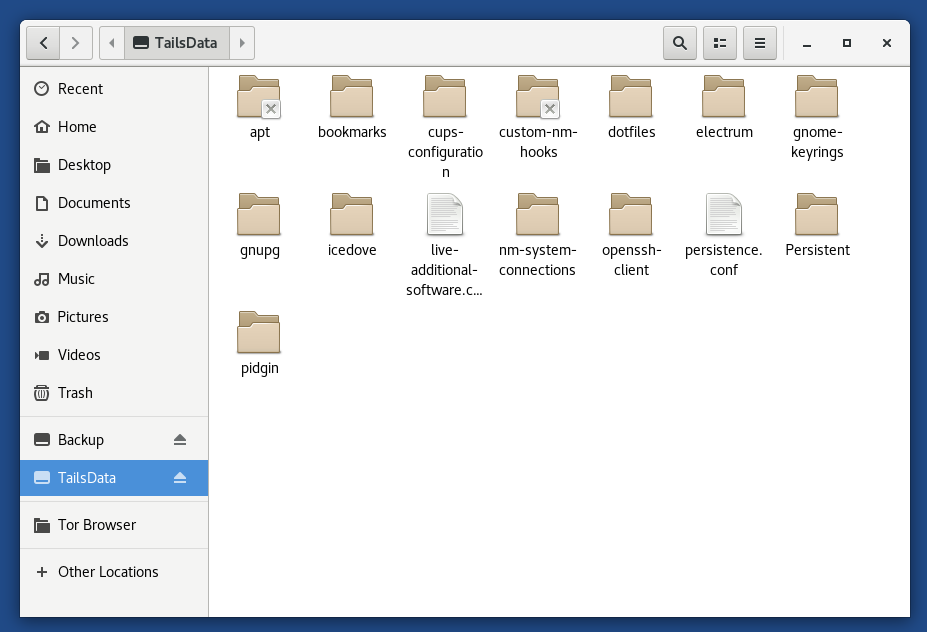
Task: Go to Home in the sidebar
Action: coord(114,127)
